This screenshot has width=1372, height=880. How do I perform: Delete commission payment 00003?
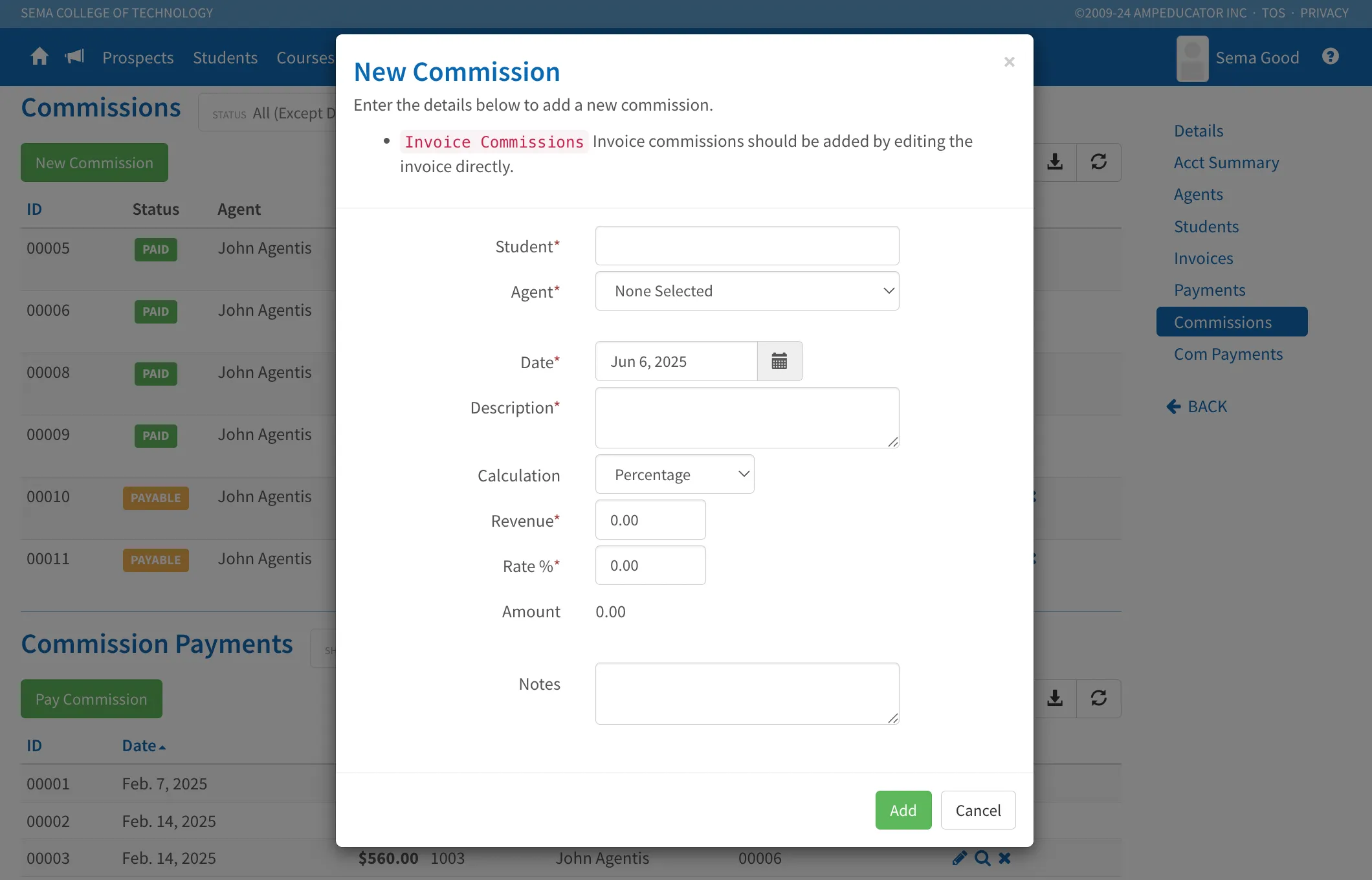[1004, 858]
